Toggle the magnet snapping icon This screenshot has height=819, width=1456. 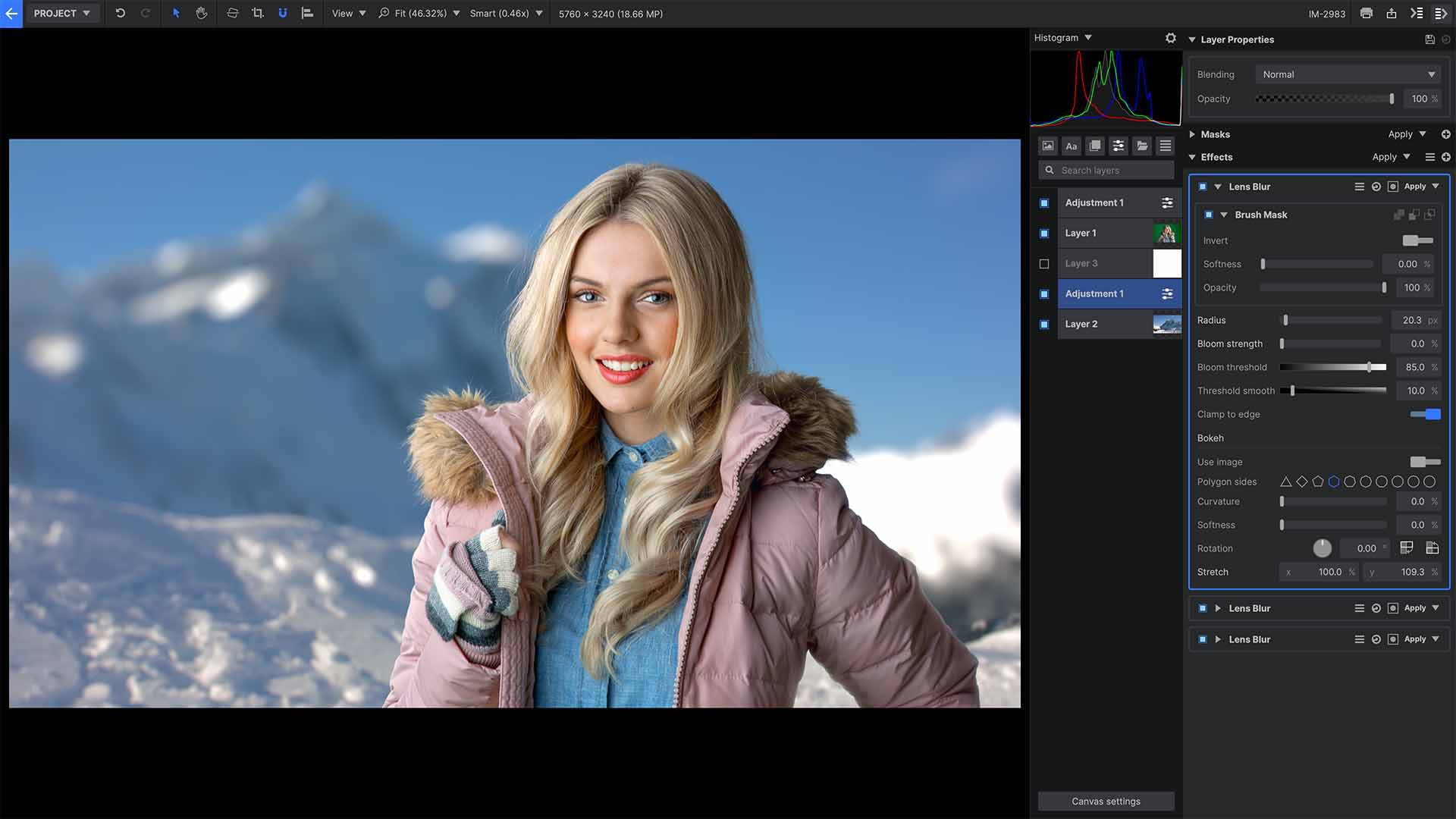pos(283,13)
